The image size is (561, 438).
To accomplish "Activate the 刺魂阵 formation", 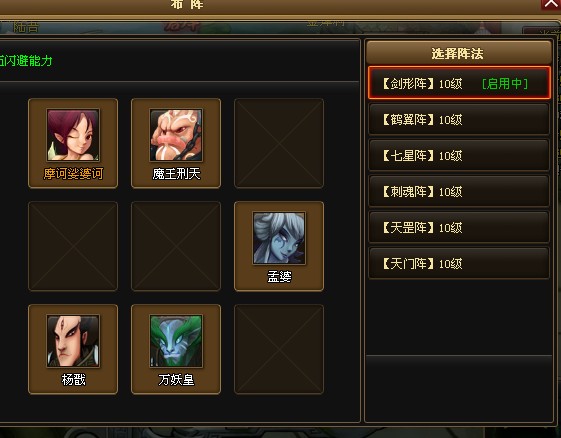I will (x=459, y=191).
